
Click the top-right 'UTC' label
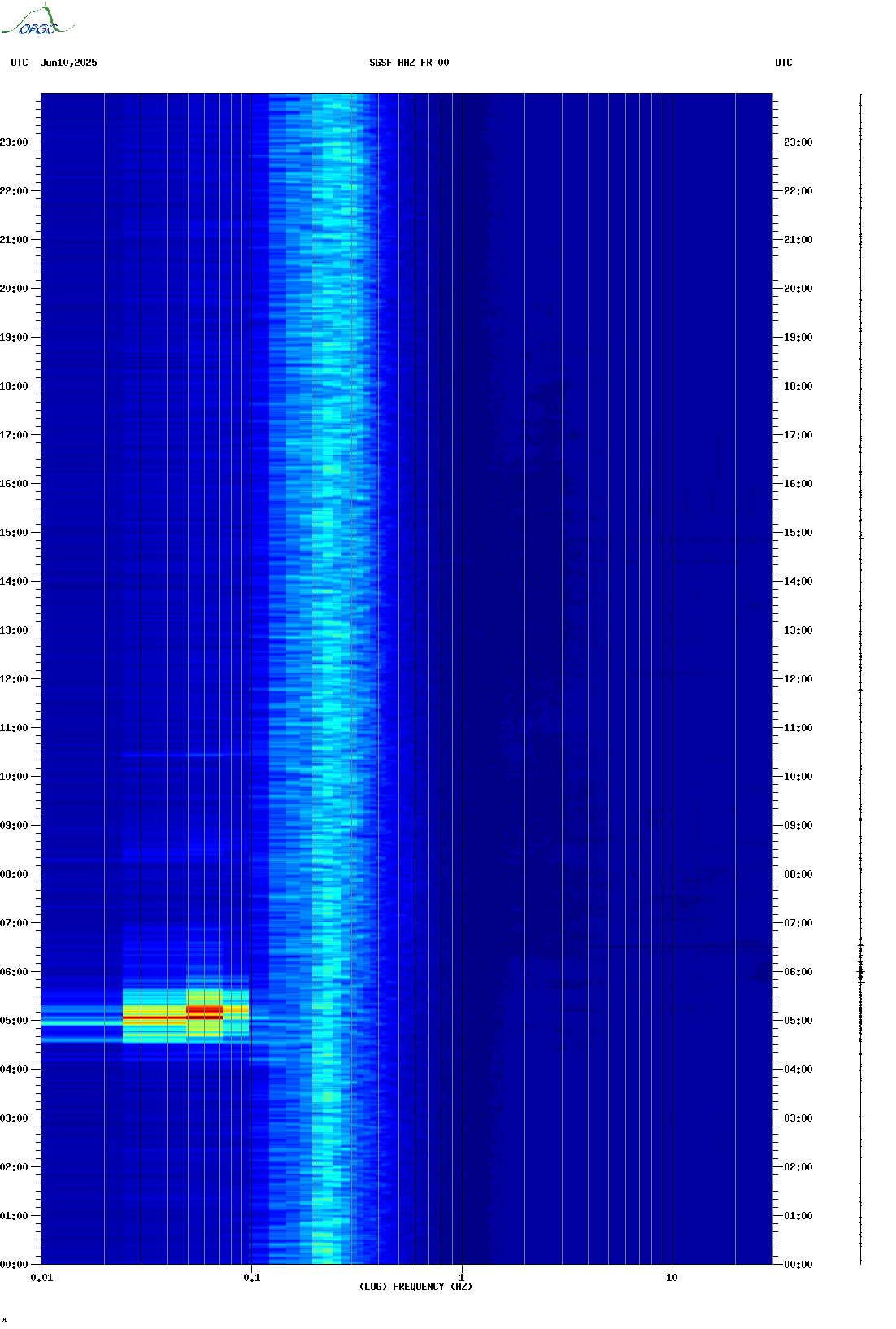(x=784, y=63)
